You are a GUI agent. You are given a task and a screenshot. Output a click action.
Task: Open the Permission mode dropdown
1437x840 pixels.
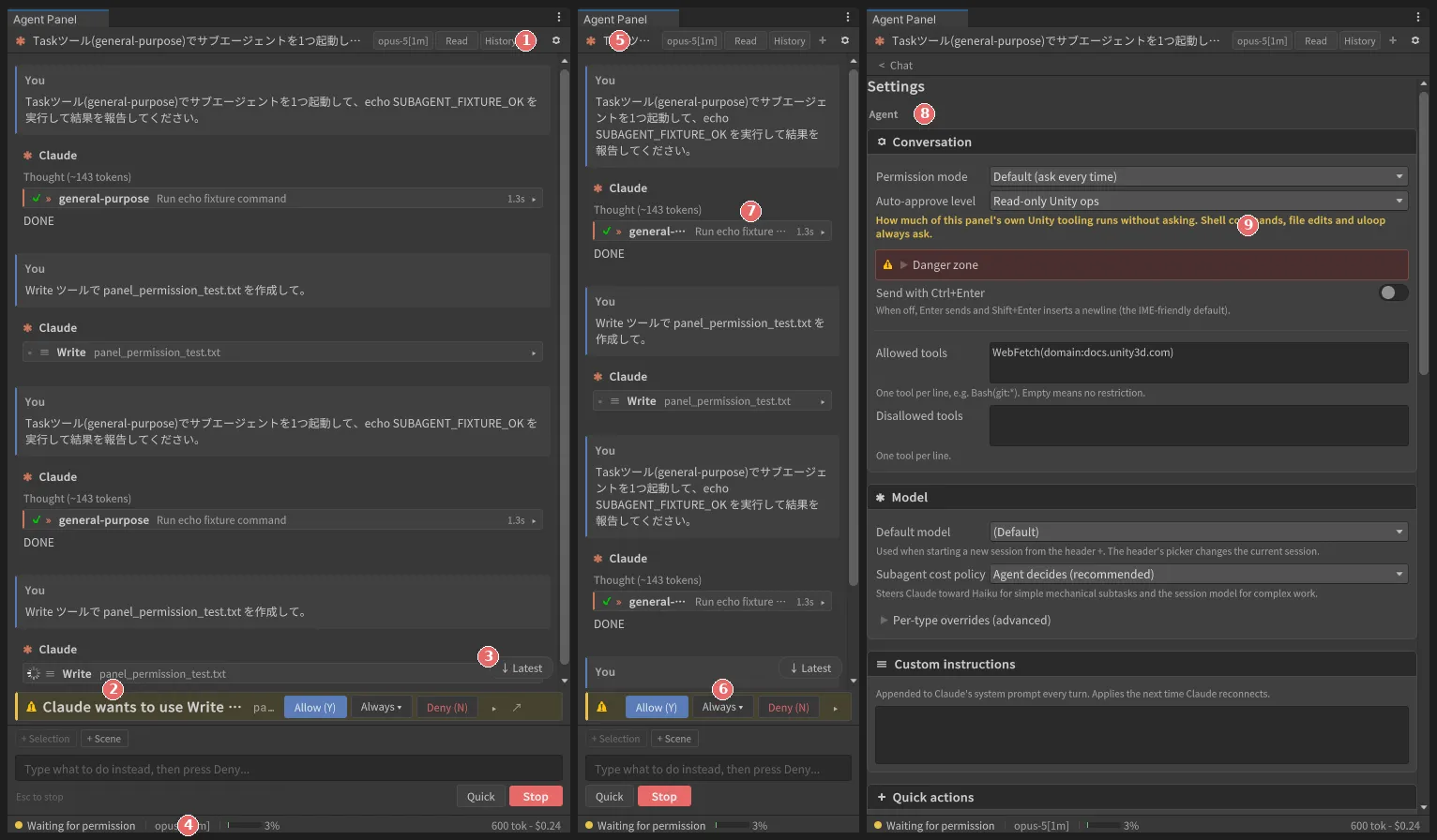click(1199, 176)
